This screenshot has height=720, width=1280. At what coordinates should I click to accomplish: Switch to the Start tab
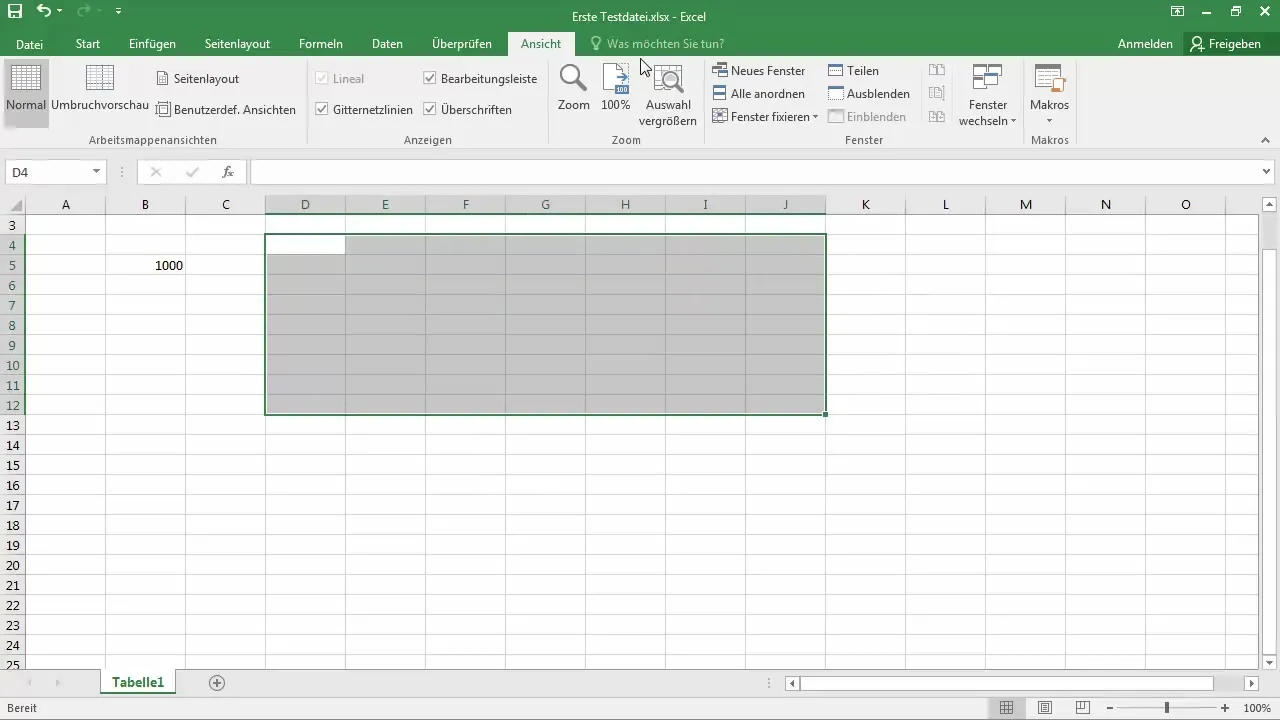coord(88,44)
